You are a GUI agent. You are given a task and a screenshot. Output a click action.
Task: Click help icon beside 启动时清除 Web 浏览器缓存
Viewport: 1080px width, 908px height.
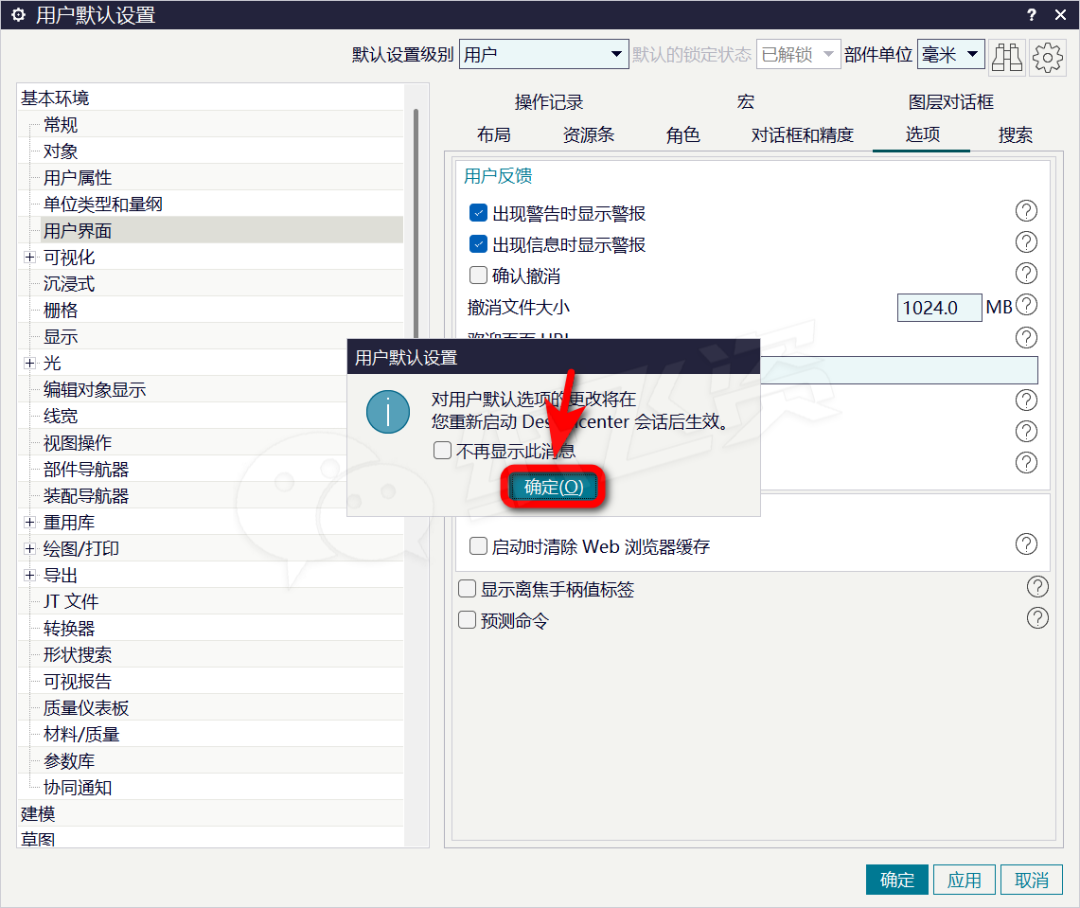point(1026,544)
